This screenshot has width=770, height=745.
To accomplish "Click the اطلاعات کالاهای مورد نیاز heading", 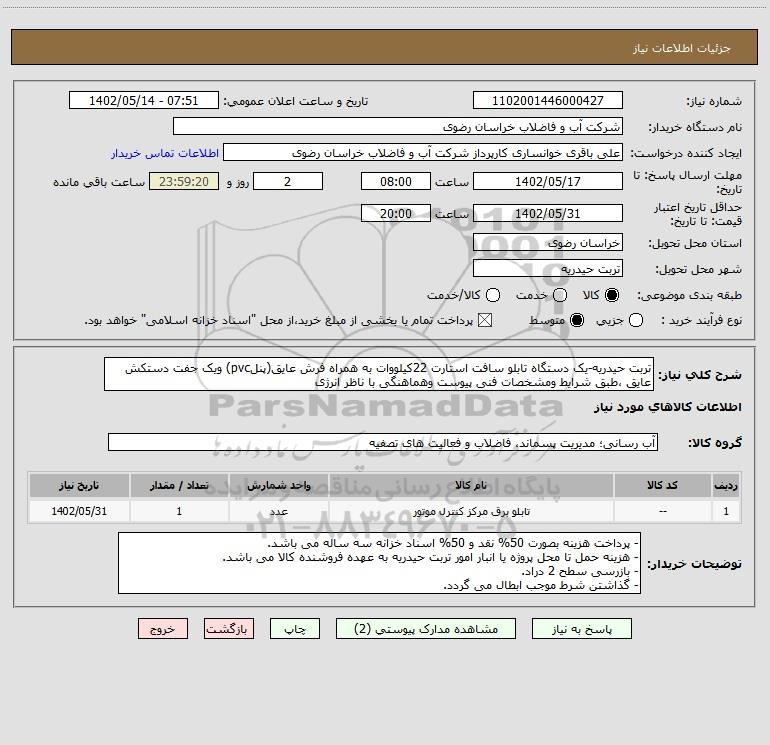I will coord(667,407).
